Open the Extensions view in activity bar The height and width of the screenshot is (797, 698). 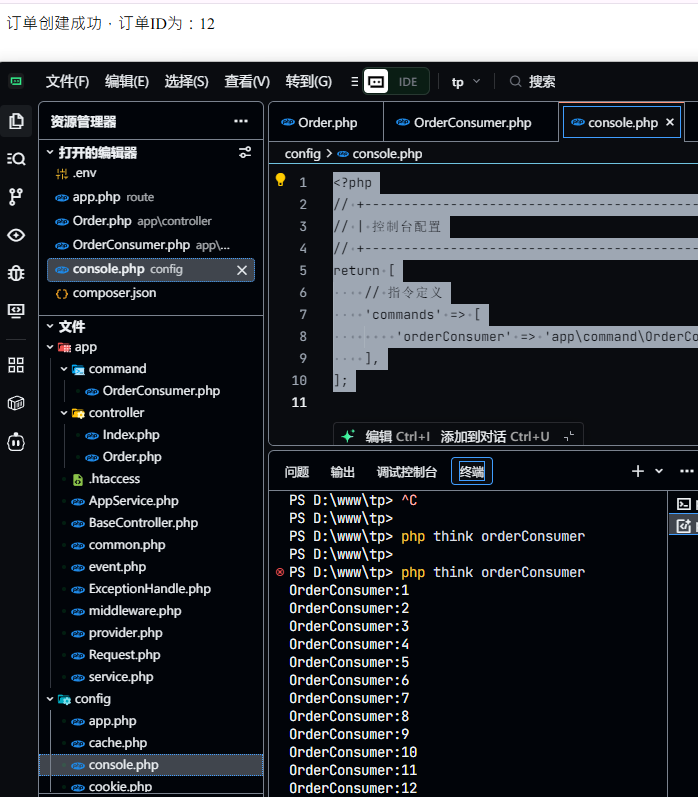pos(16,365)
